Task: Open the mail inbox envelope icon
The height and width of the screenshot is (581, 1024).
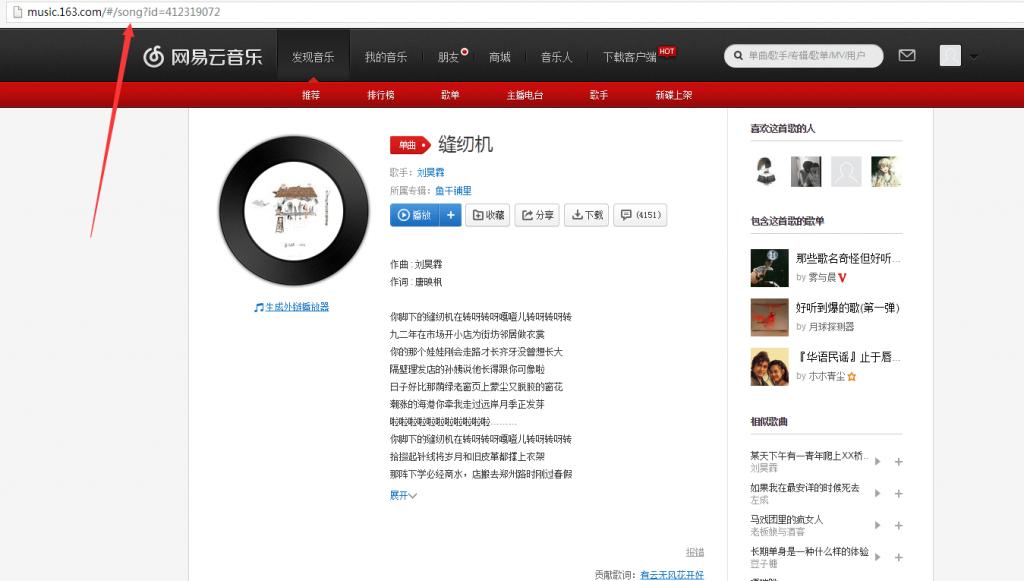Action: click(x=906, y=55)
